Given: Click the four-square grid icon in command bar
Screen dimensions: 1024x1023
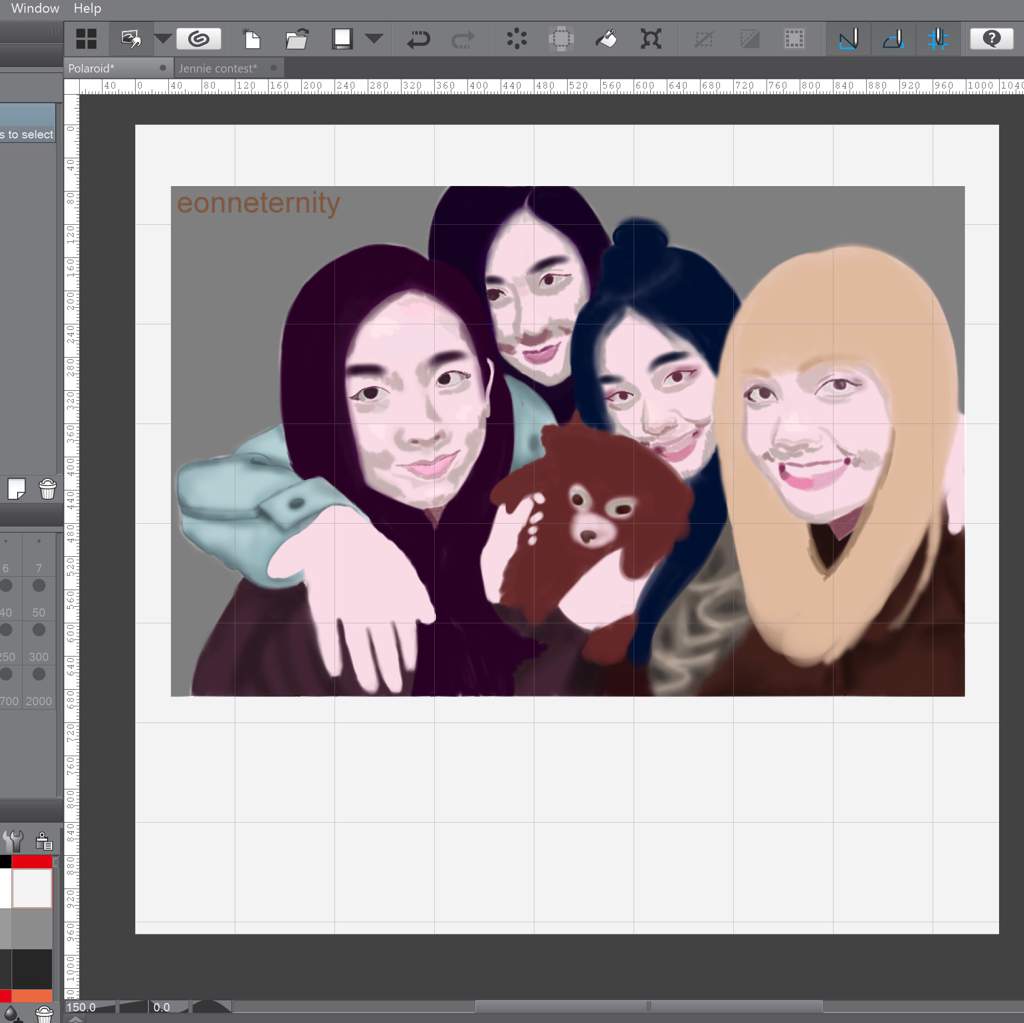Looking at the screenshot, I should pos(86,39).
